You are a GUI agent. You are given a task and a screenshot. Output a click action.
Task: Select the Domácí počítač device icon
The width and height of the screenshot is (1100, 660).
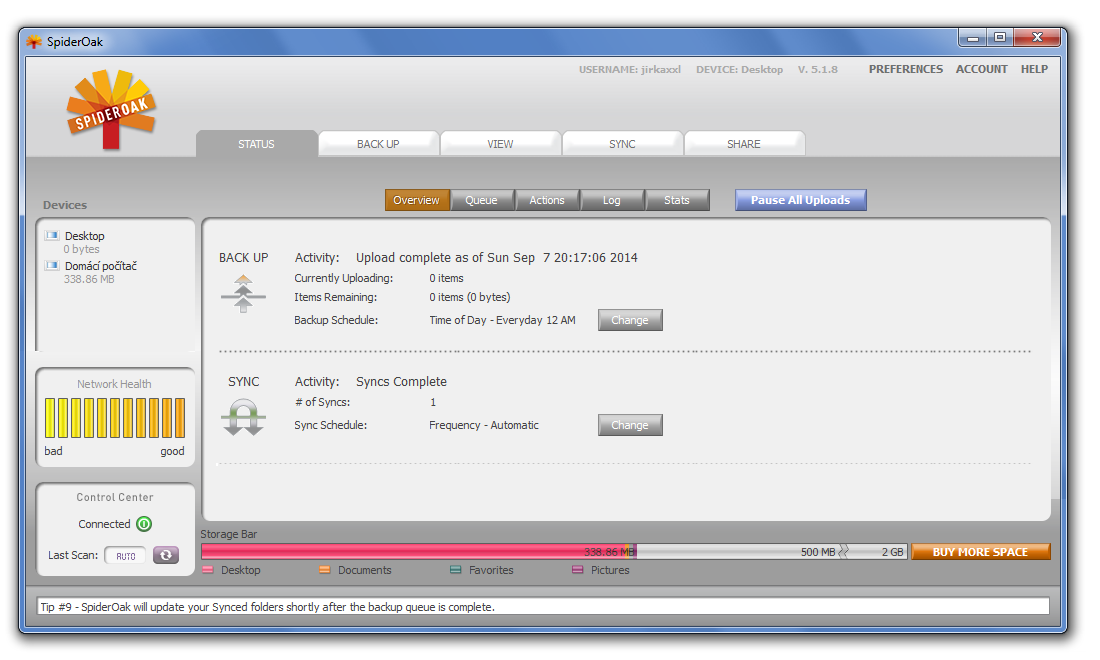[x=52, y=266]
